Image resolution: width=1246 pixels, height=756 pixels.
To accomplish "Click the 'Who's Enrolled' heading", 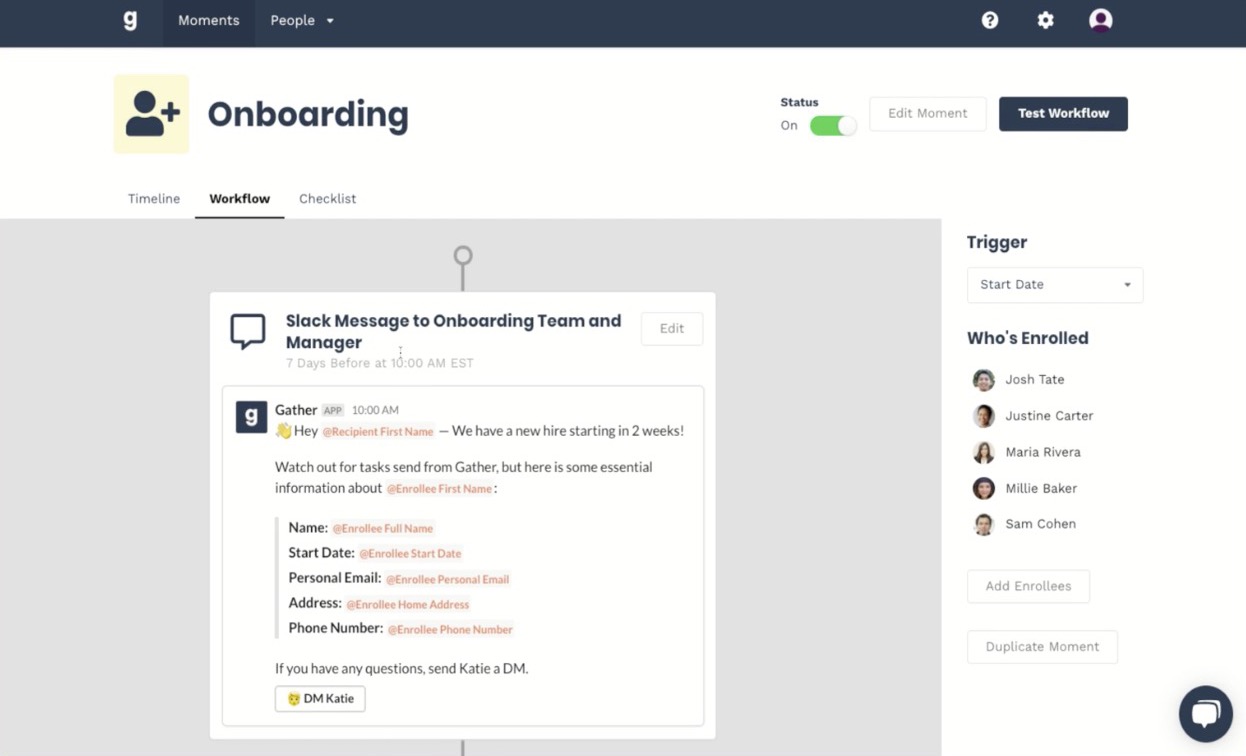I will (x=1028, y=338).
